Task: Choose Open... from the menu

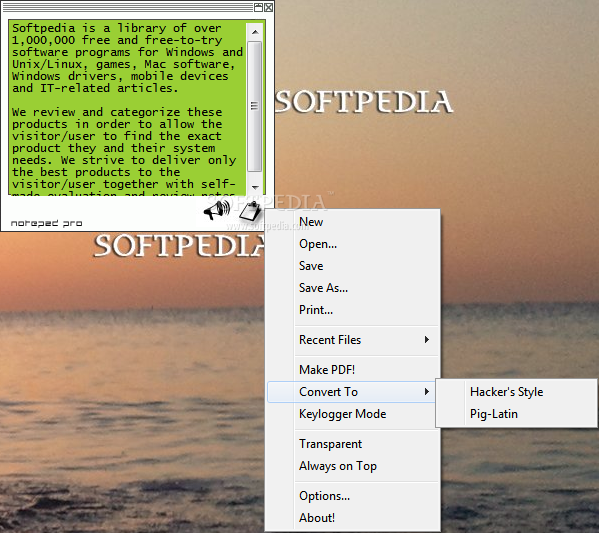Action: pos(353,244)
